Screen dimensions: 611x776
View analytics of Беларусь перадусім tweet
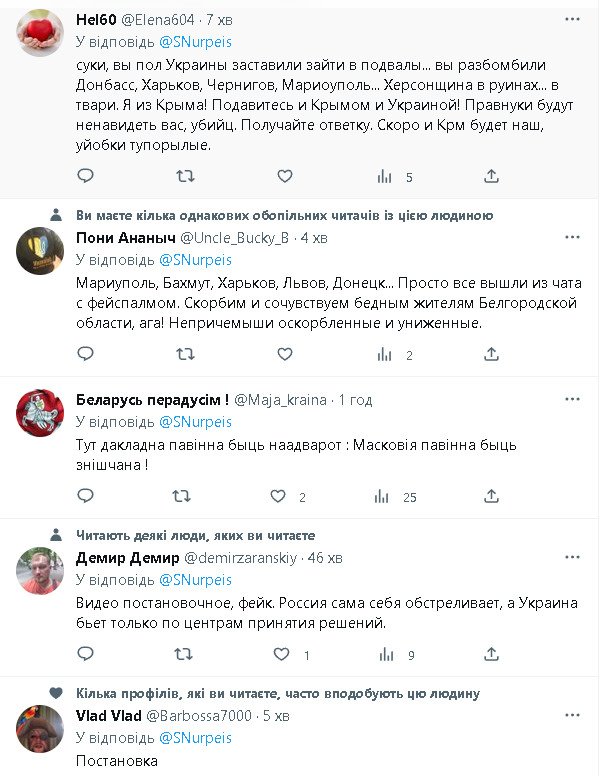(385, 496)
